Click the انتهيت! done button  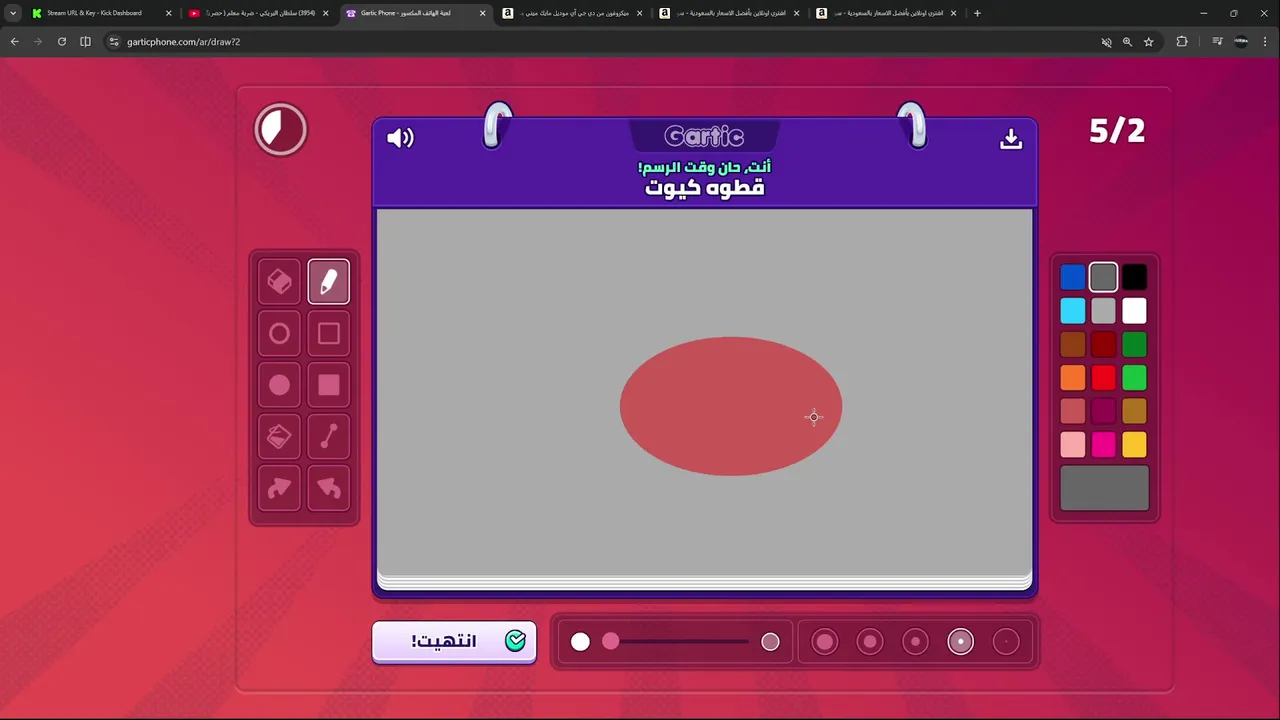tap(454, 642)
